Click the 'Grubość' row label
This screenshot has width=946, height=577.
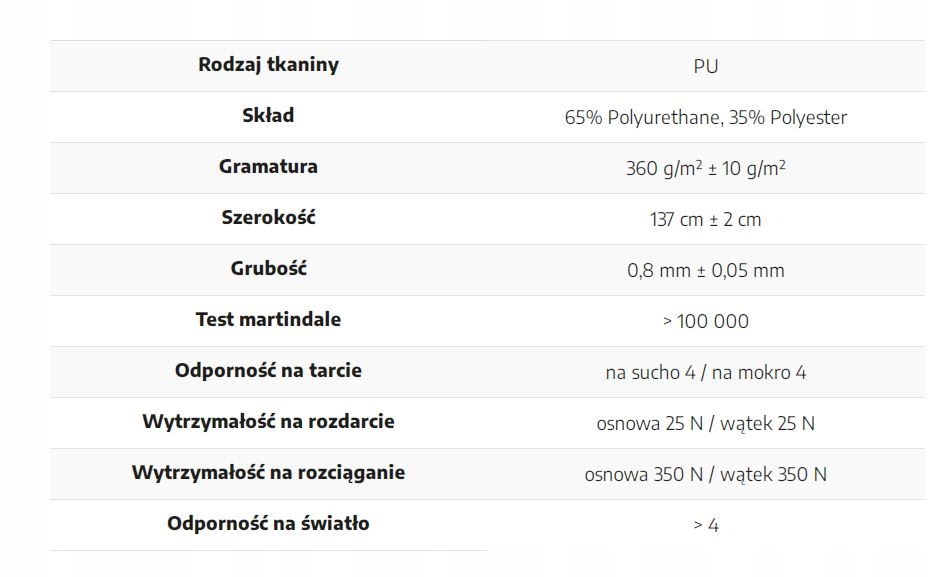(268, 269)
